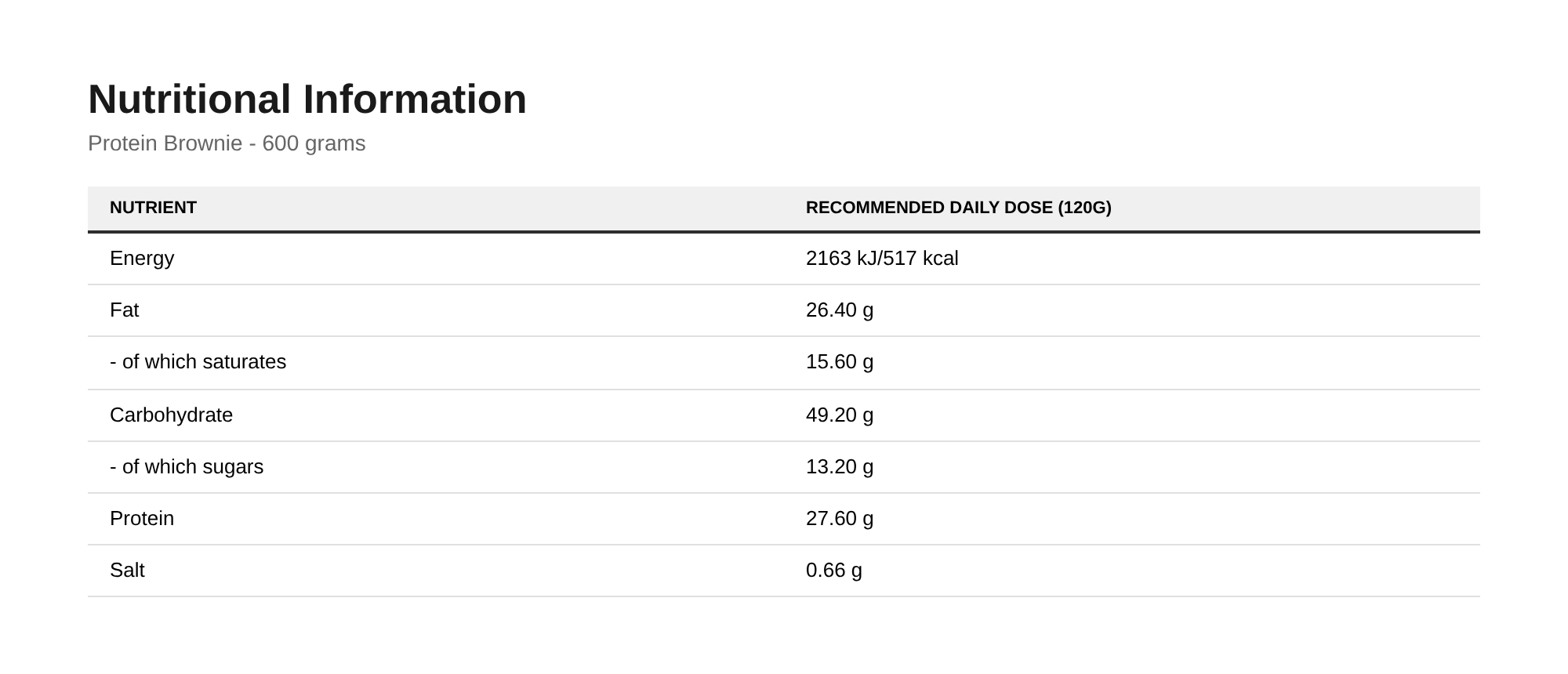
Task: Select the of which sugars label
Action: click(x=187, y=467)
